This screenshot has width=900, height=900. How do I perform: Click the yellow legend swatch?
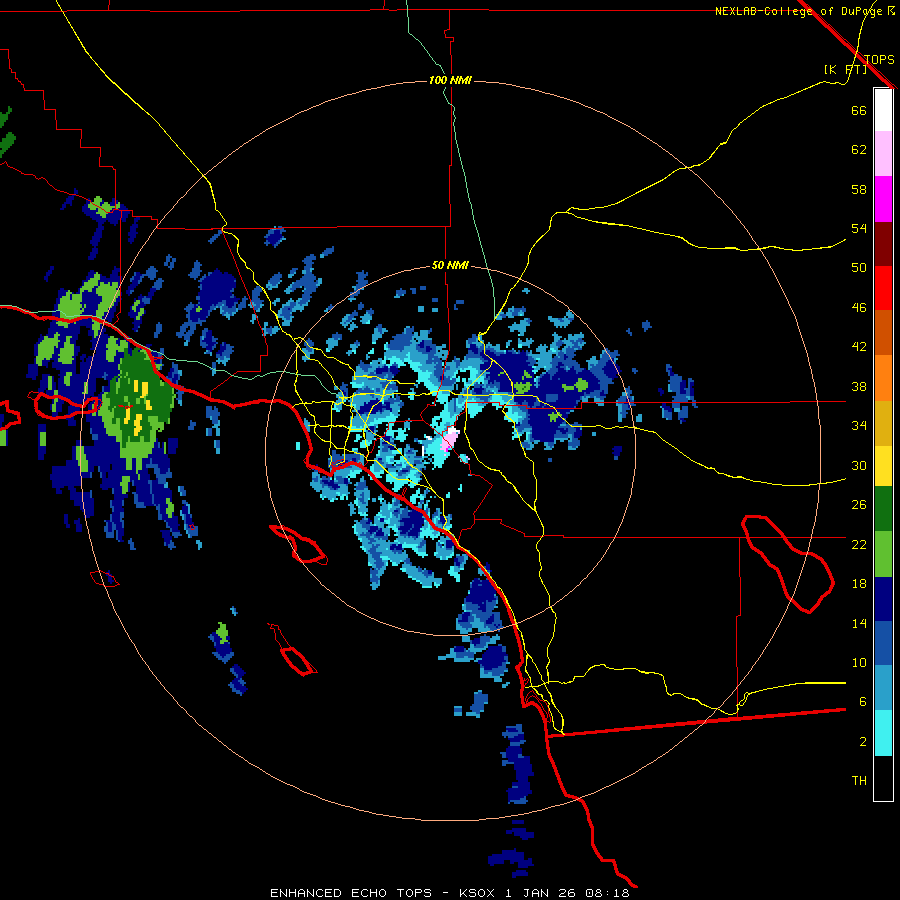(x=883, y=466)
